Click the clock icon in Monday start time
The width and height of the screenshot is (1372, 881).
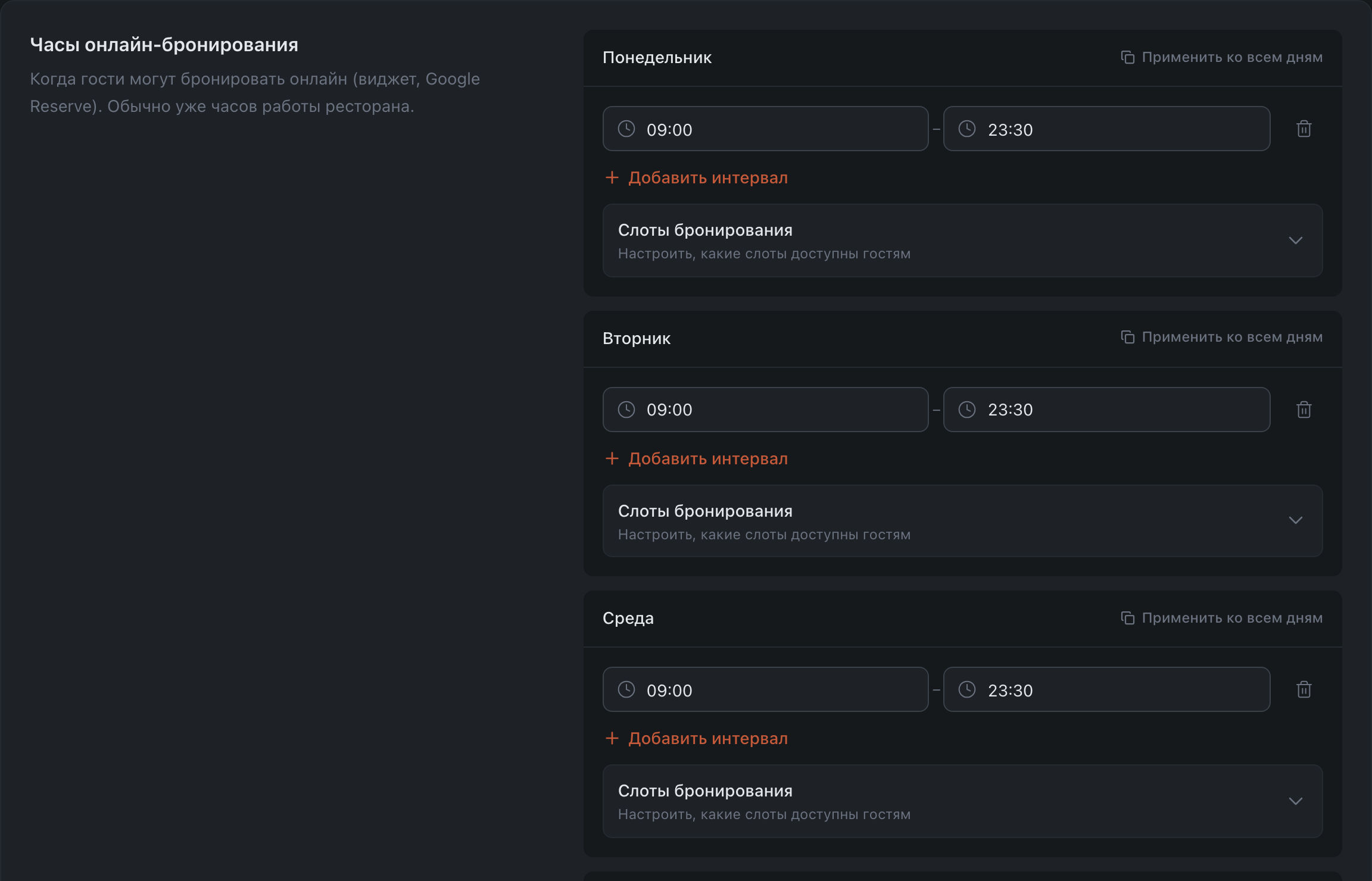[626, 129]
